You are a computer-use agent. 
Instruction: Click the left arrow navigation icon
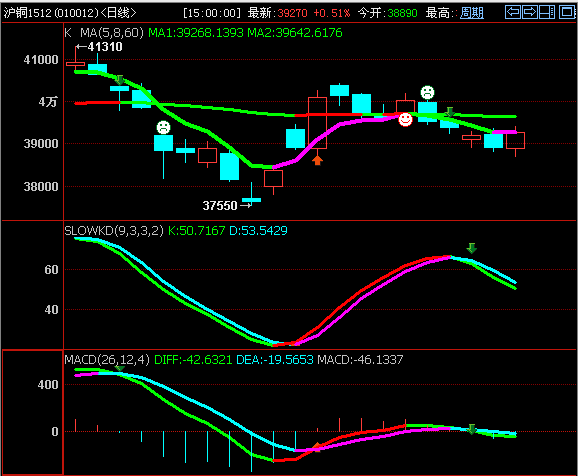[x=513, y=12]
